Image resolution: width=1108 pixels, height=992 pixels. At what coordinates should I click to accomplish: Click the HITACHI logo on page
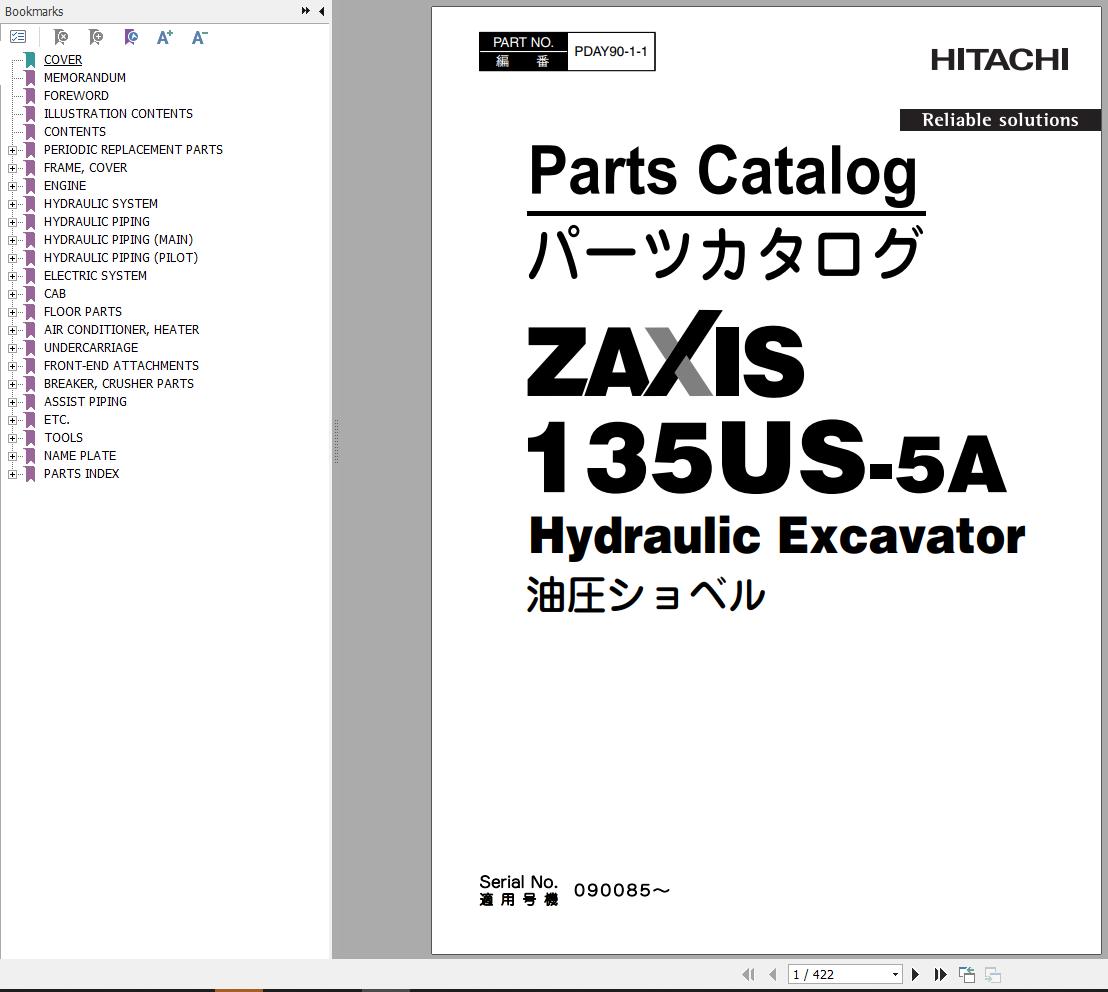[999, 60]
